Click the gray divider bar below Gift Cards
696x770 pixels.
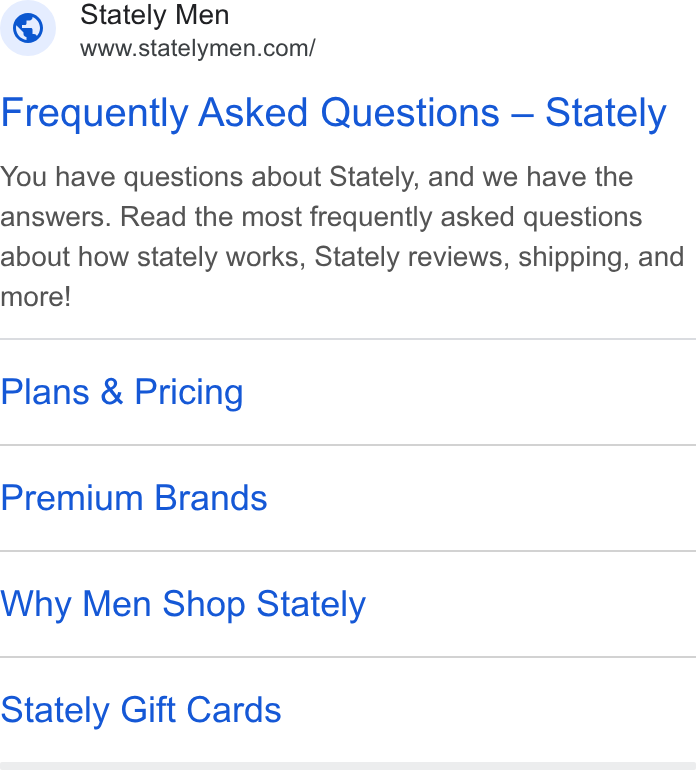pyautogui.click(x=348, y=766)
